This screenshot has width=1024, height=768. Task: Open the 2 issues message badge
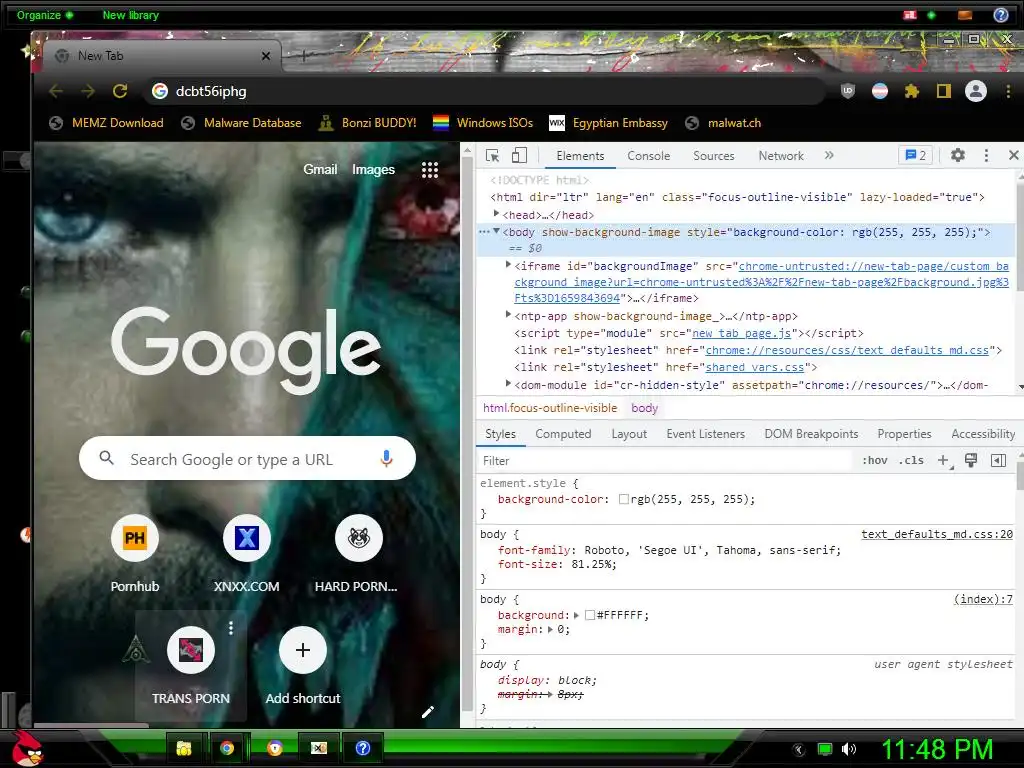point(916,155)
